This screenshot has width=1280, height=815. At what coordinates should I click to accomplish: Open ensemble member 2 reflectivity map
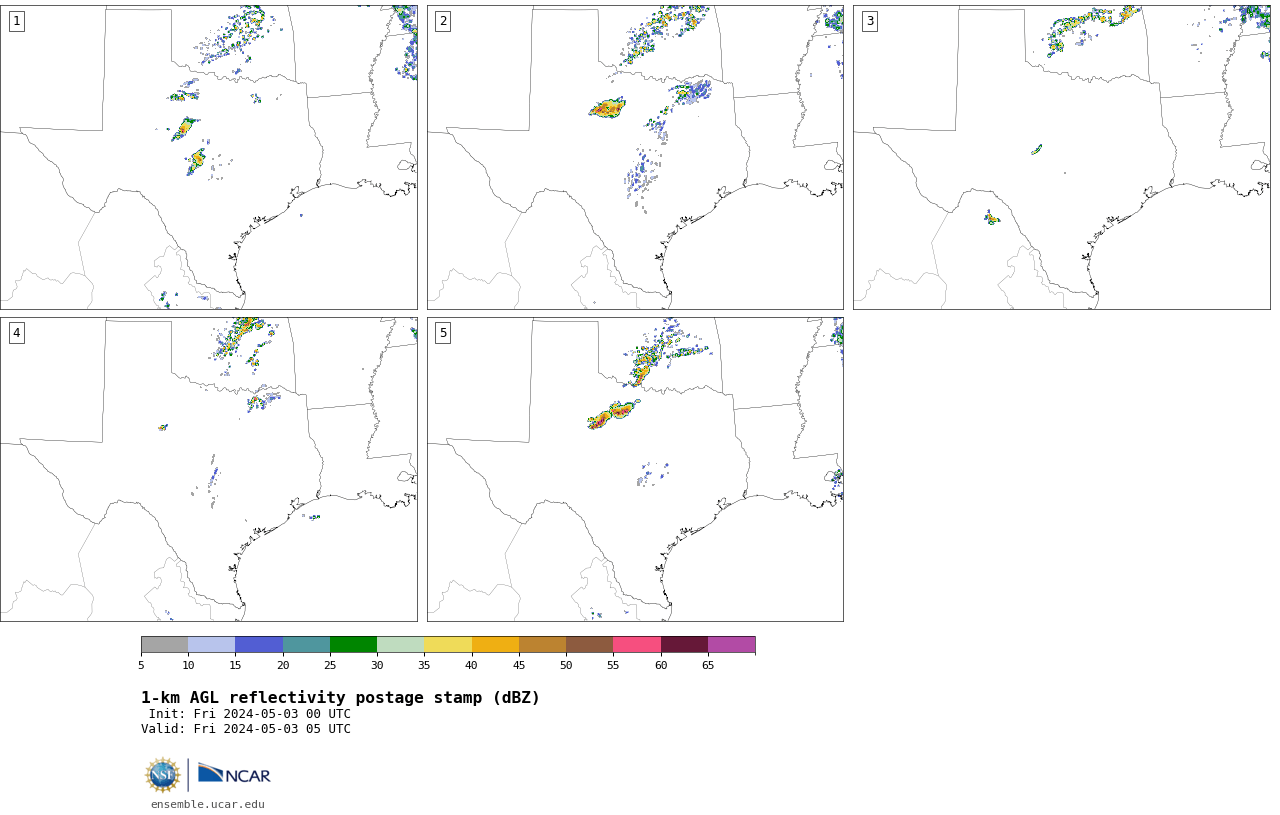click(635, 157)
